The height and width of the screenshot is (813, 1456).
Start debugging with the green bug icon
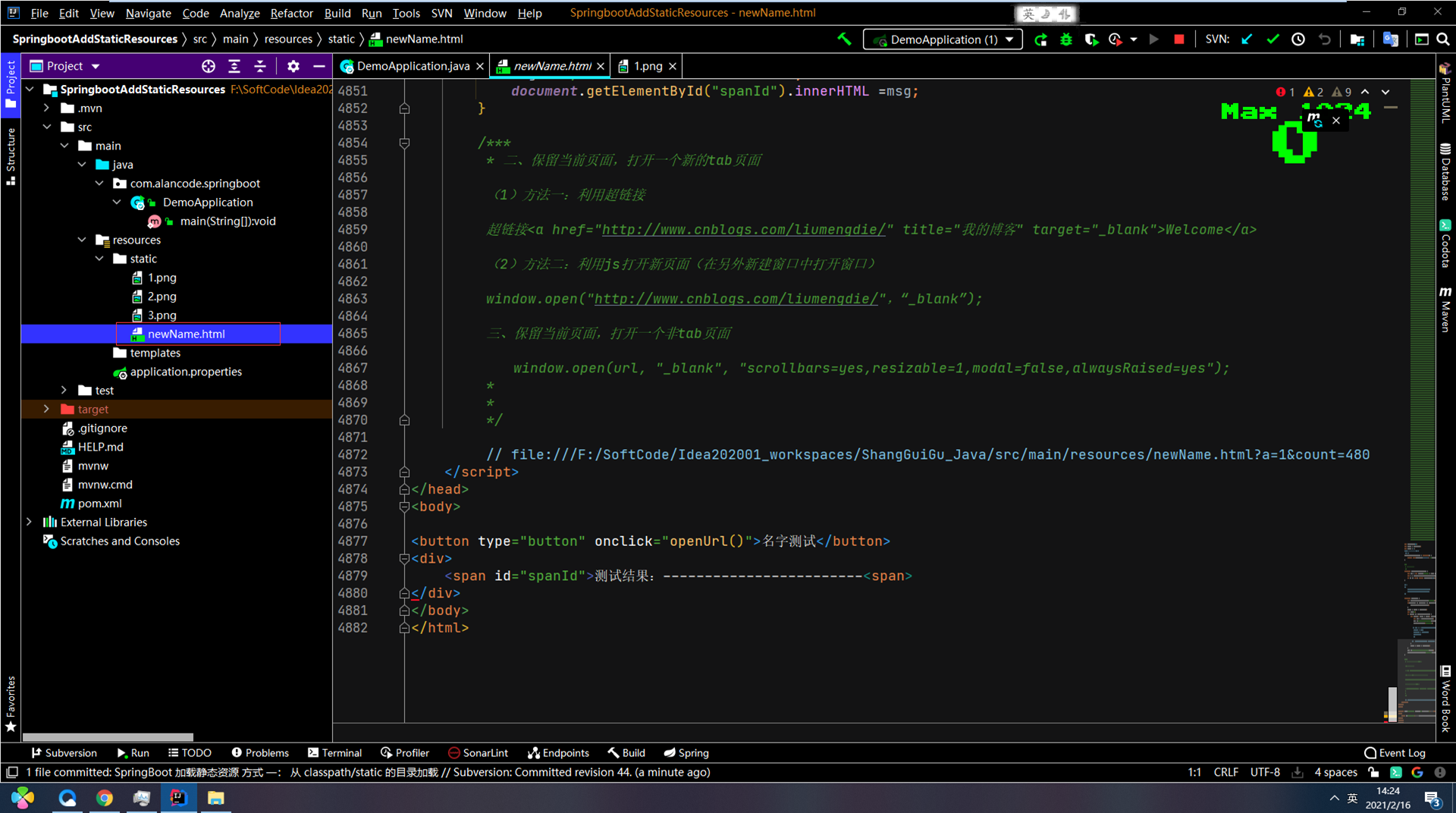(1066, 39)
